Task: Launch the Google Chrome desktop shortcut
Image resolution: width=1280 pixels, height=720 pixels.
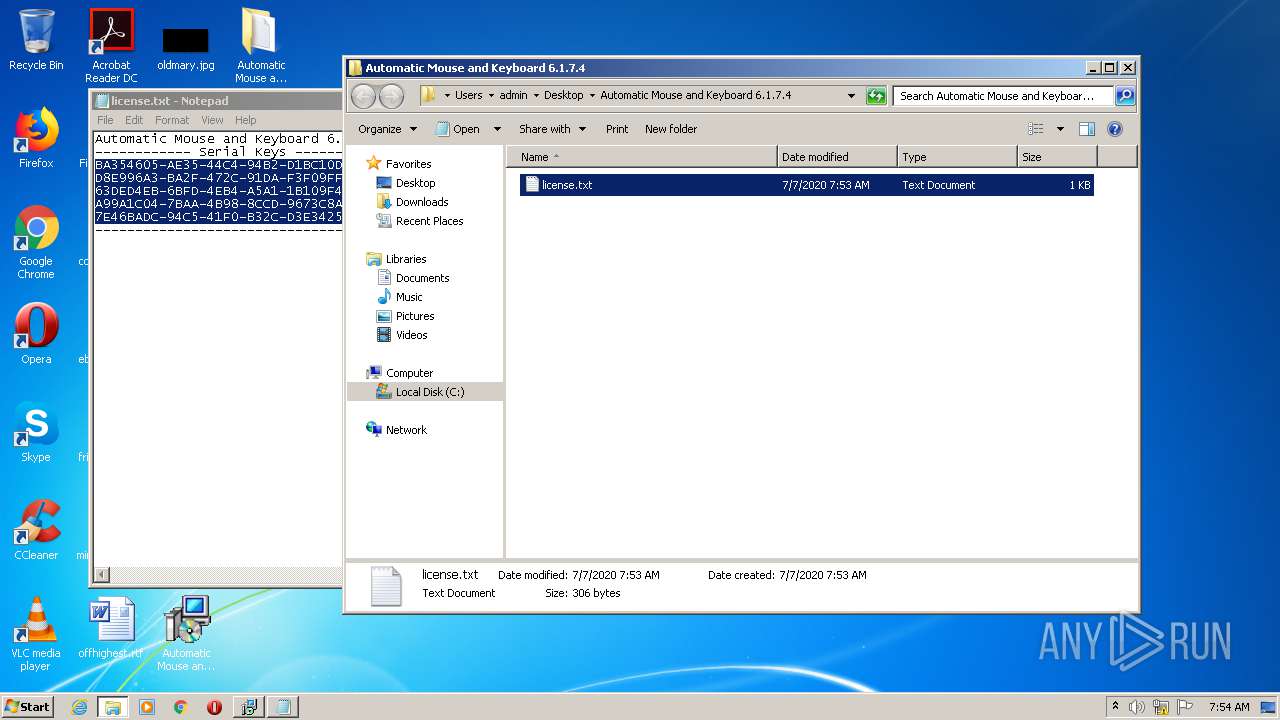Action: coord(36,242)
